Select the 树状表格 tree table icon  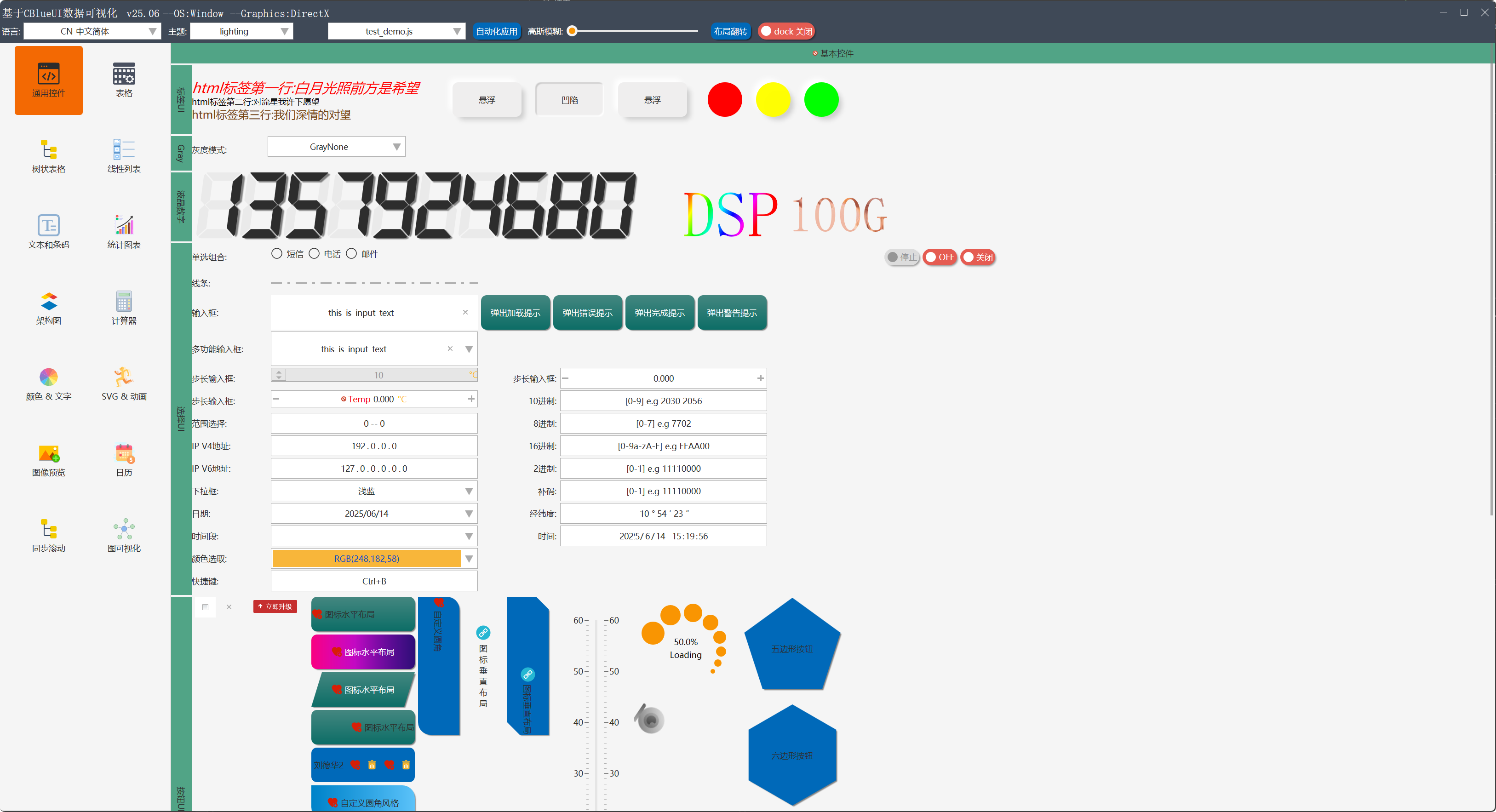(x=49, y=150)
